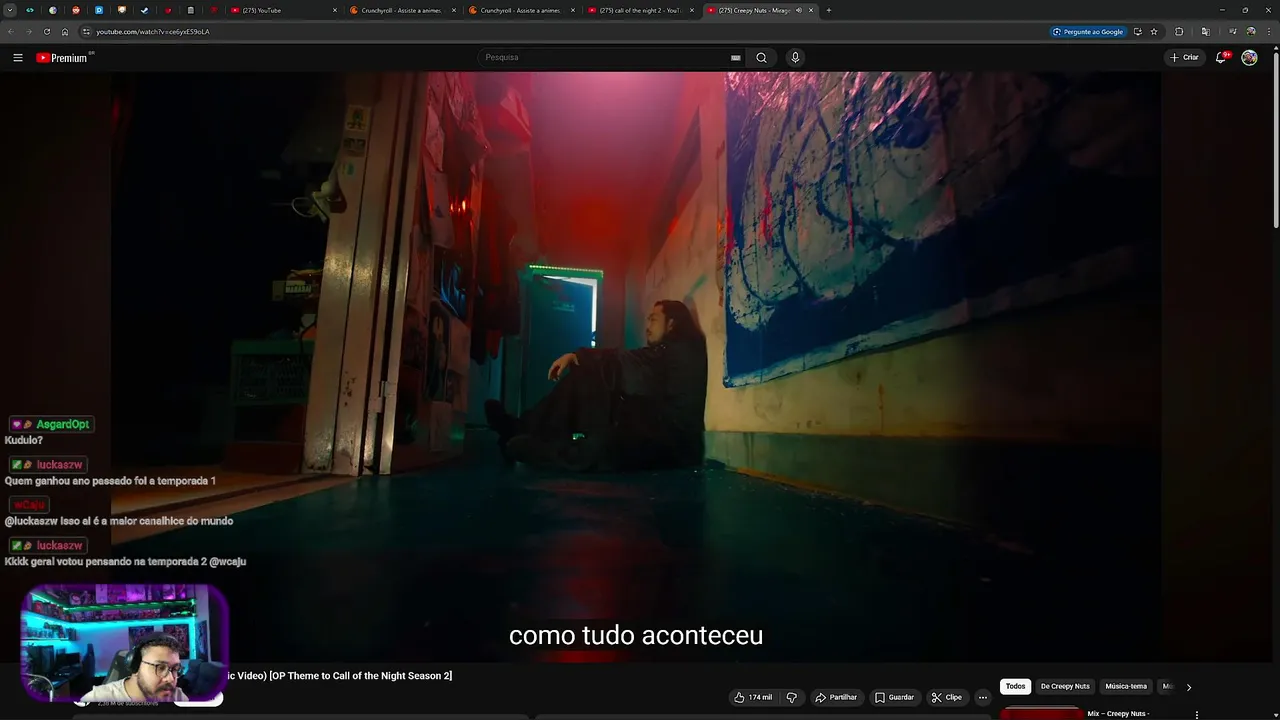Go back in browser history
The height and width of the screenshot is (720, 1280).
(x=11, y=31)
